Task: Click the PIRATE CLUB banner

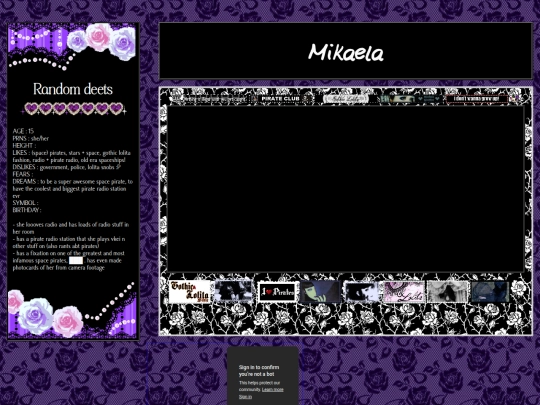Action: tap(281, 99)
